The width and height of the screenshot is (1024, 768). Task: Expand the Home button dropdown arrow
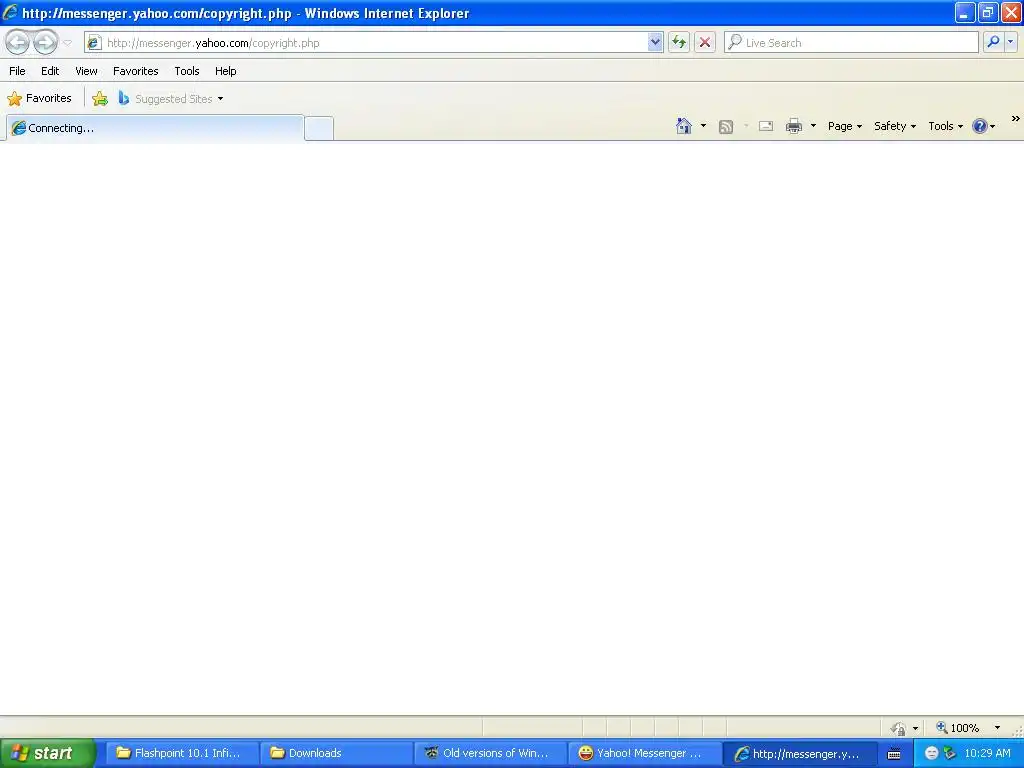click(703, 126)
